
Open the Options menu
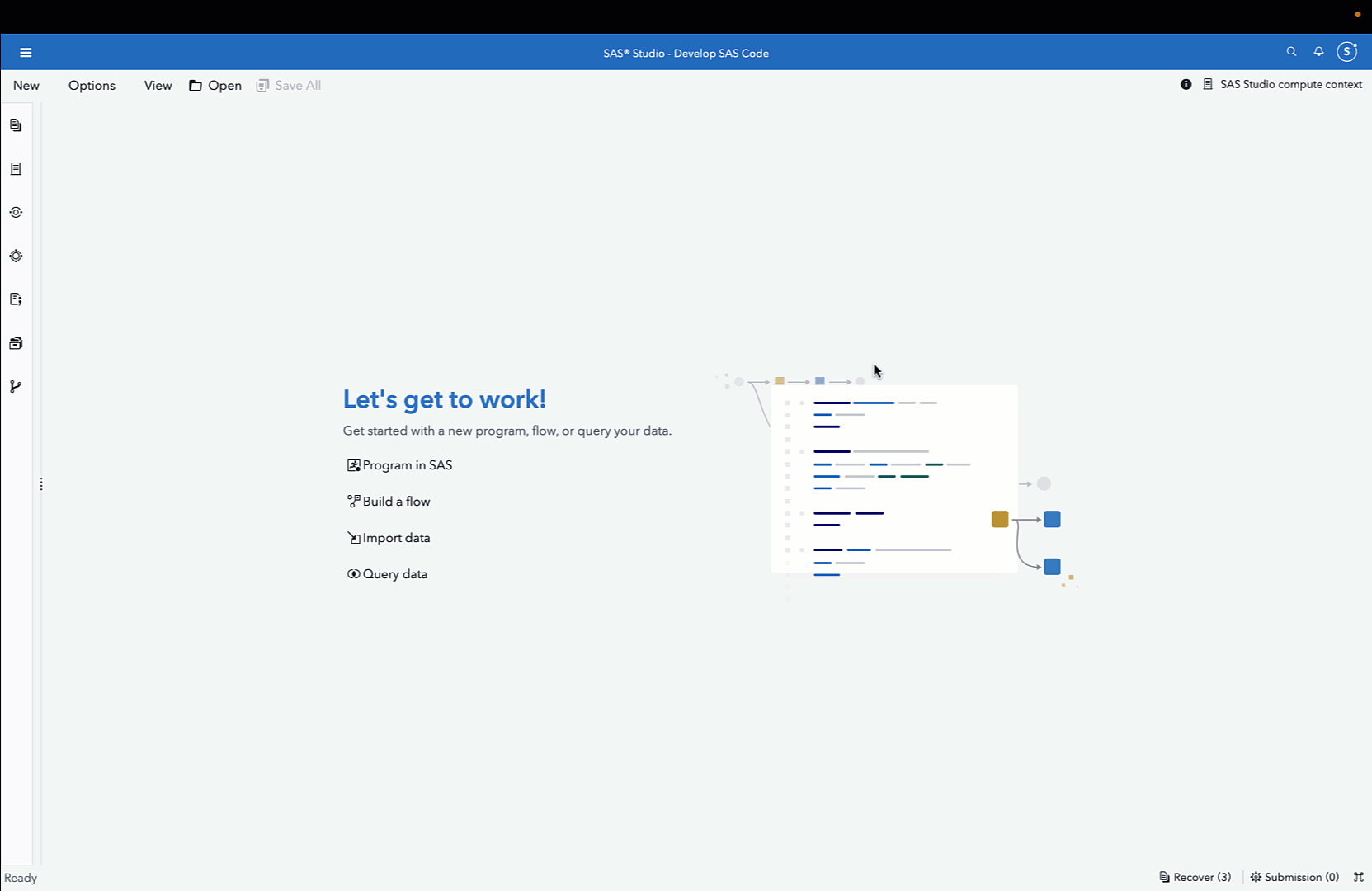(92, 85)
